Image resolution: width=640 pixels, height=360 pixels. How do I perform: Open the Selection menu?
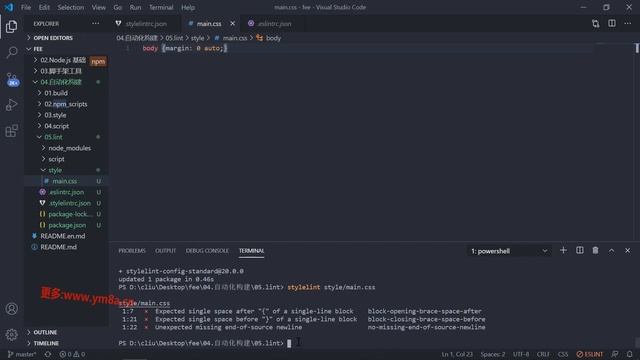tap(71, 7)
